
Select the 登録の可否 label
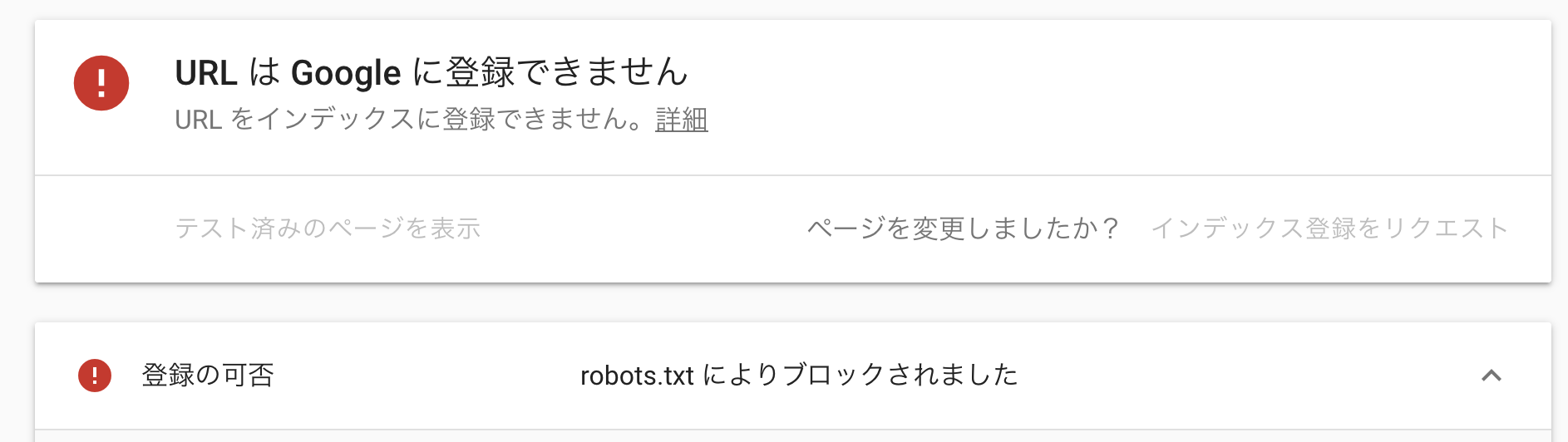pyautogui.click(x=208, y=376)
